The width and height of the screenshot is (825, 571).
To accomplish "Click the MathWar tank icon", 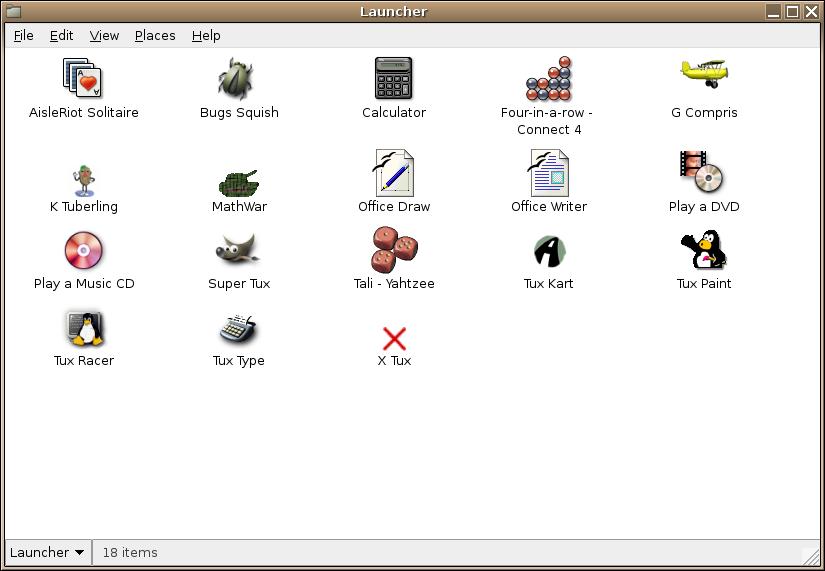I will pos(239,182).
